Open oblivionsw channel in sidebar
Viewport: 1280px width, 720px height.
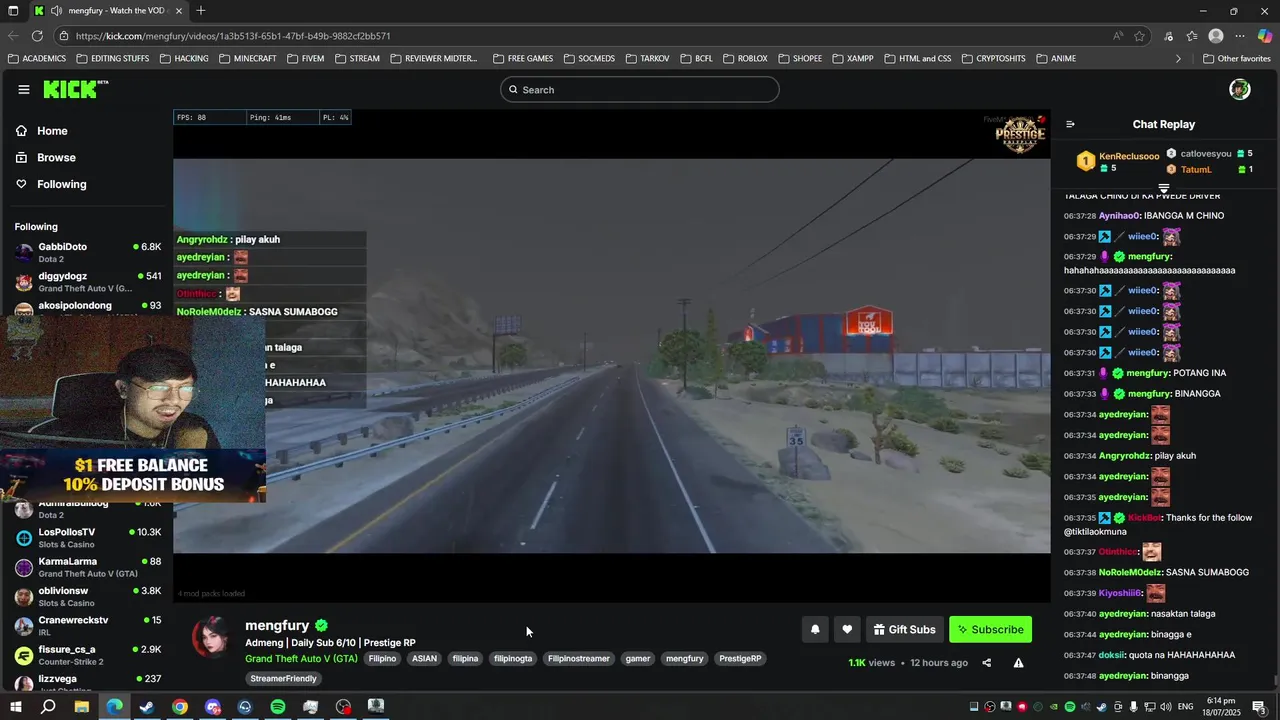click(88, 597)
